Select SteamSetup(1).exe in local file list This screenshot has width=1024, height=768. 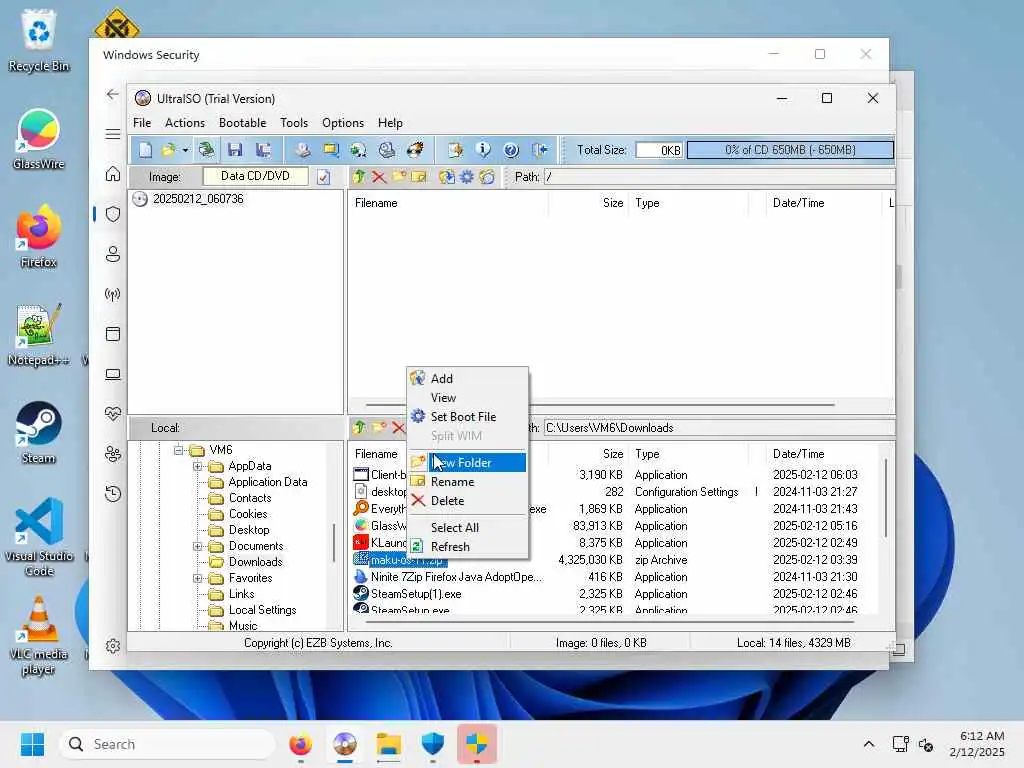pyautogui.click(x=416, y=594)
